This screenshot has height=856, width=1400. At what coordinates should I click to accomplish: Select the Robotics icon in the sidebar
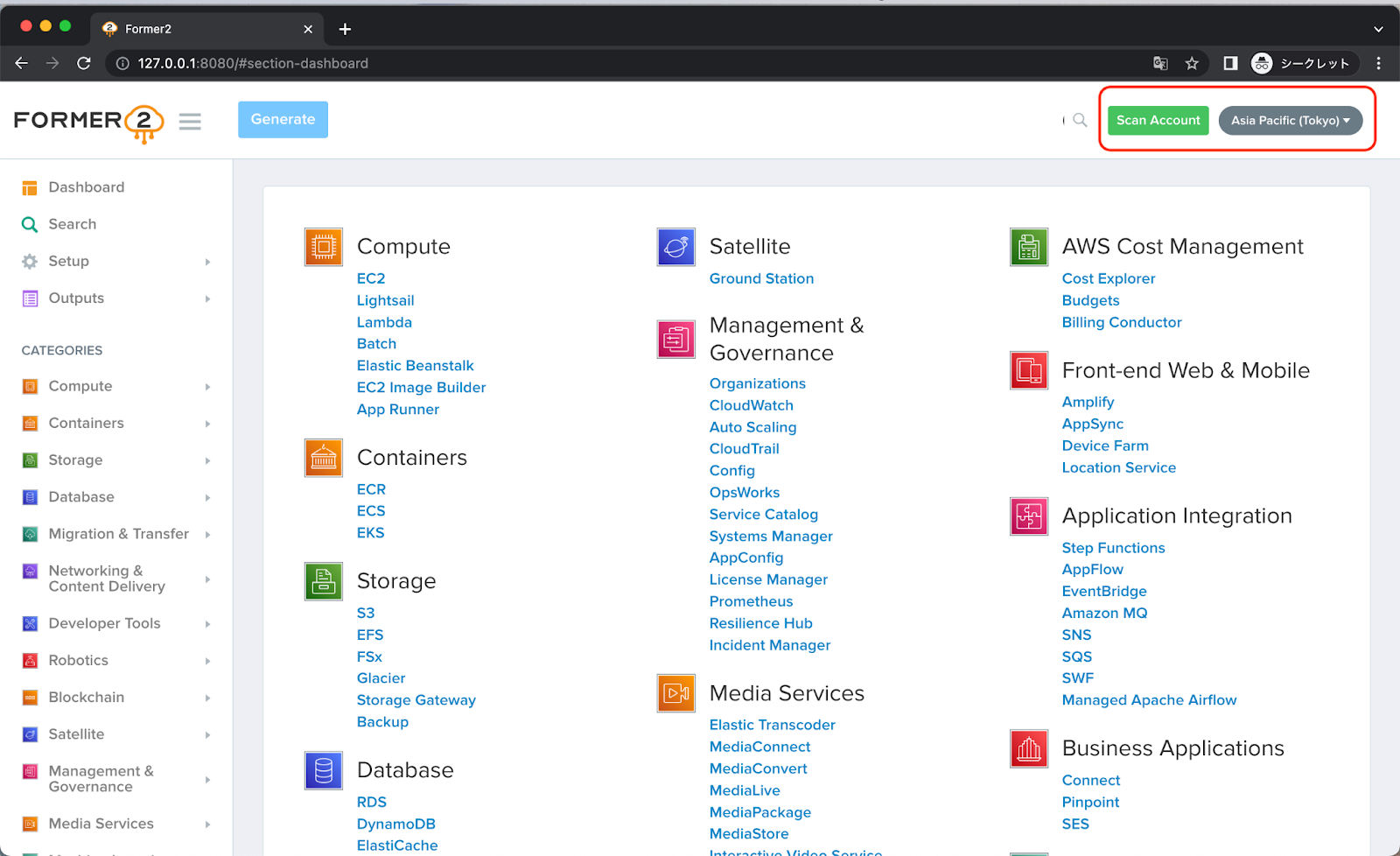(x=29, y=660)
